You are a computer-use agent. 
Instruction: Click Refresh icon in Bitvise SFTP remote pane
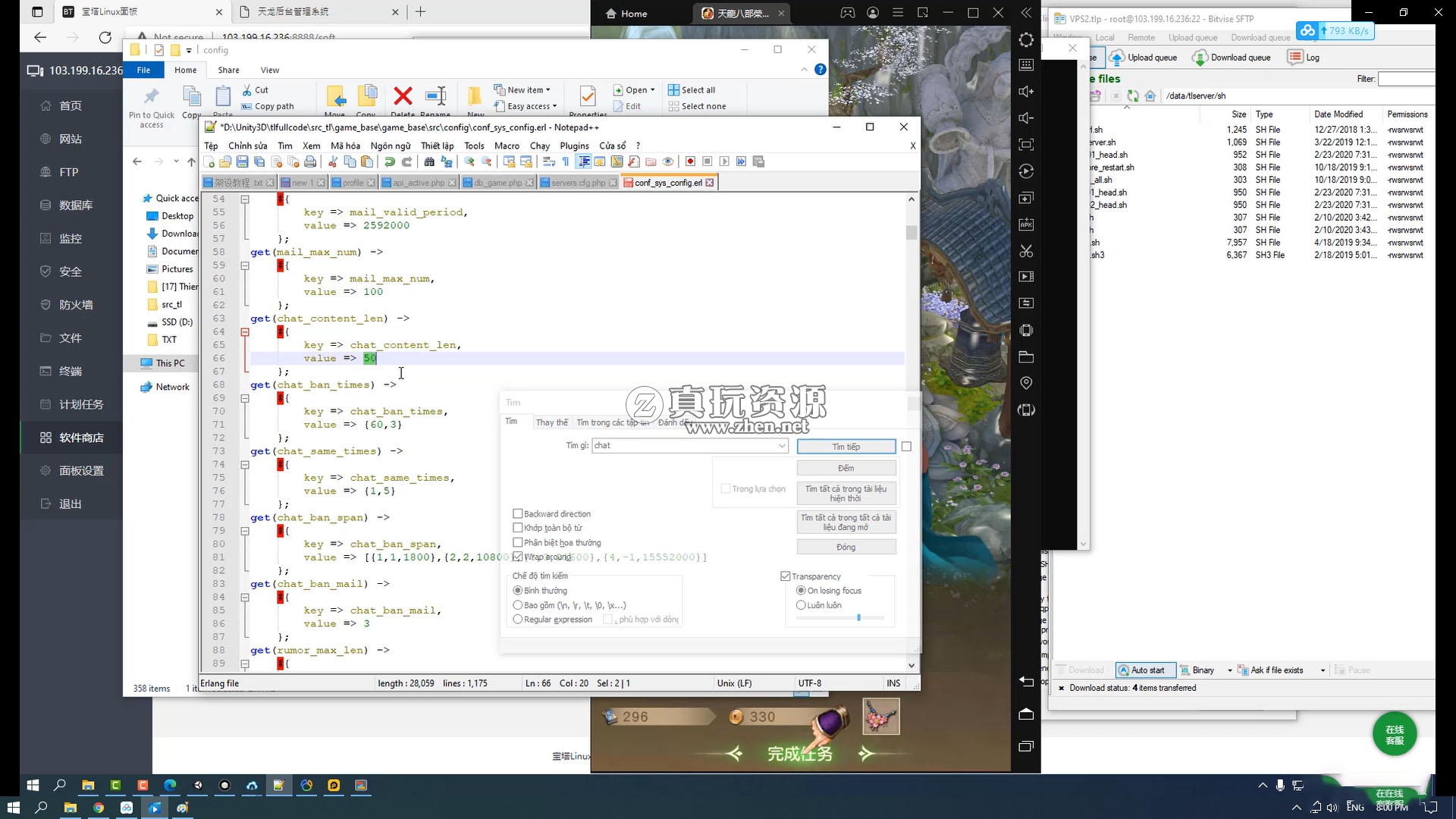click(1133, 96)
